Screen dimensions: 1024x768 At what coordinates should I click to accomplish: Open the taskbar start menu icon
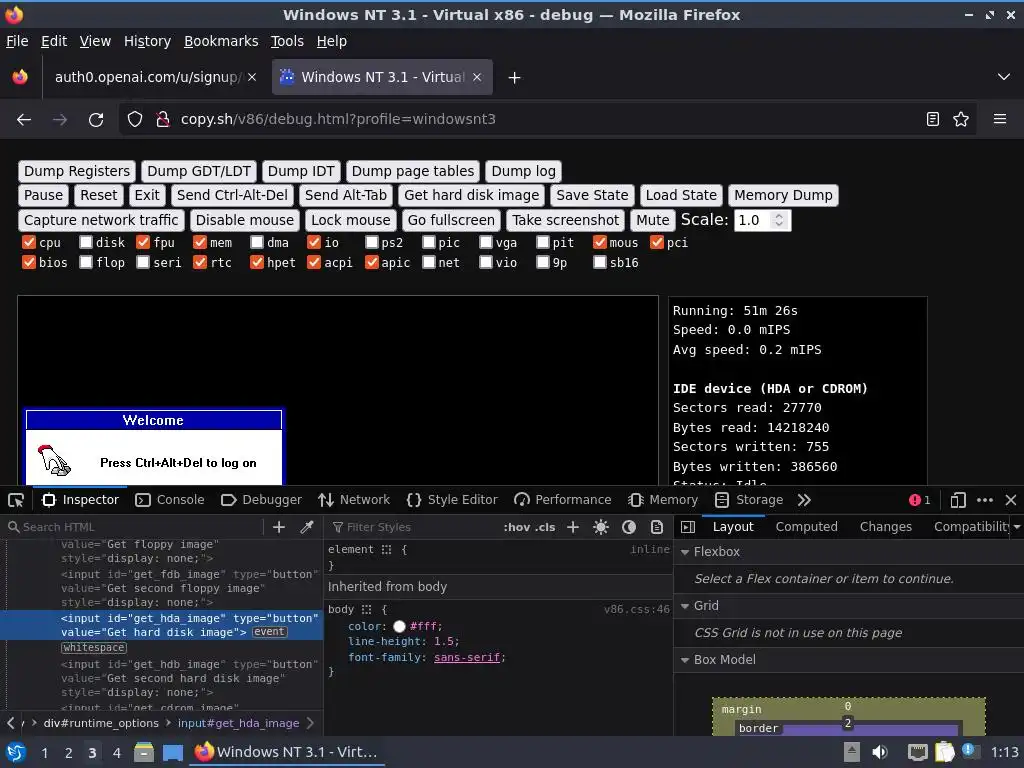tap(16, 752)
